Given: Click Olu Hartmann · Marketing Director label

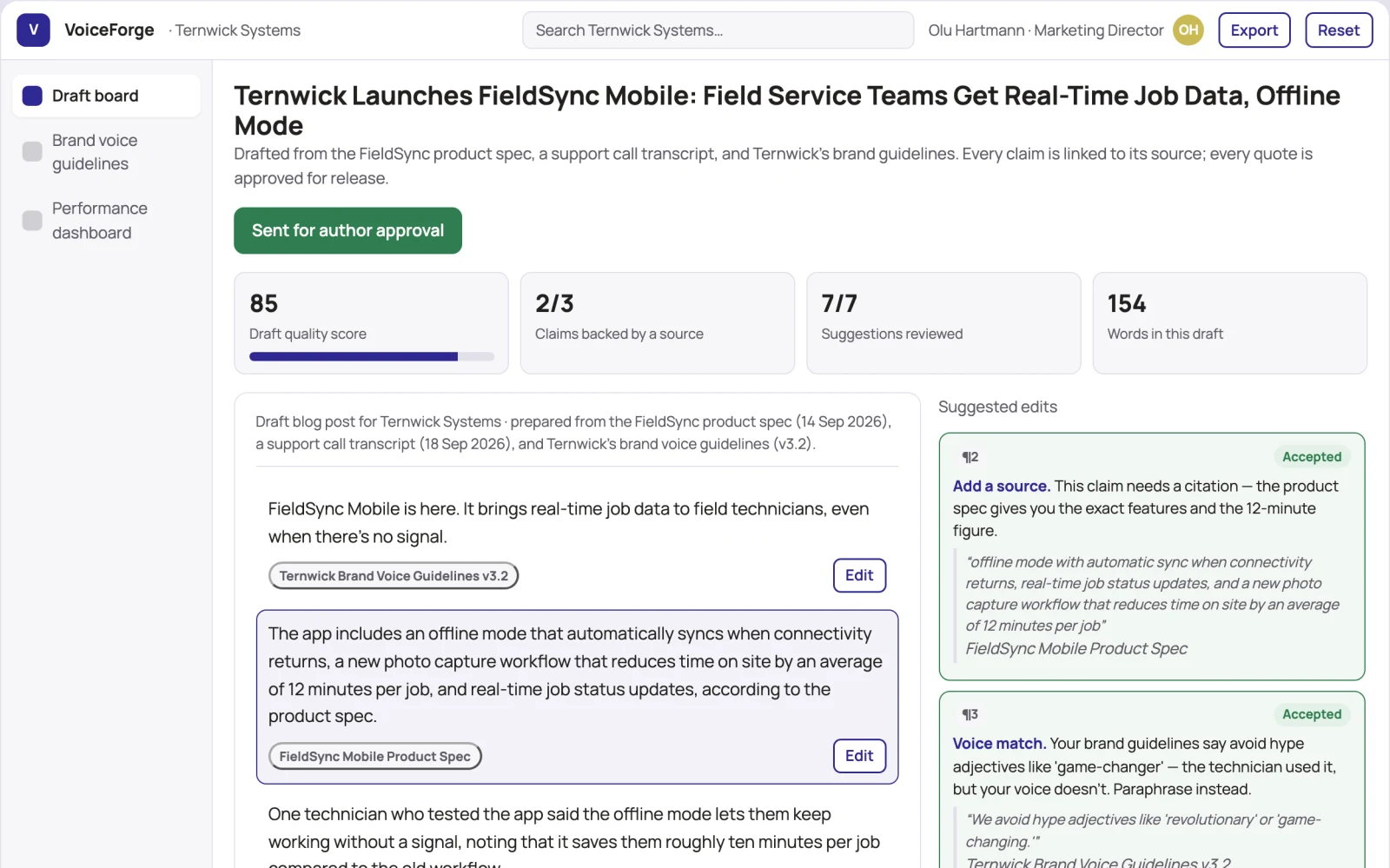Looking at the screenshot, I should [x=1046, y=30].
